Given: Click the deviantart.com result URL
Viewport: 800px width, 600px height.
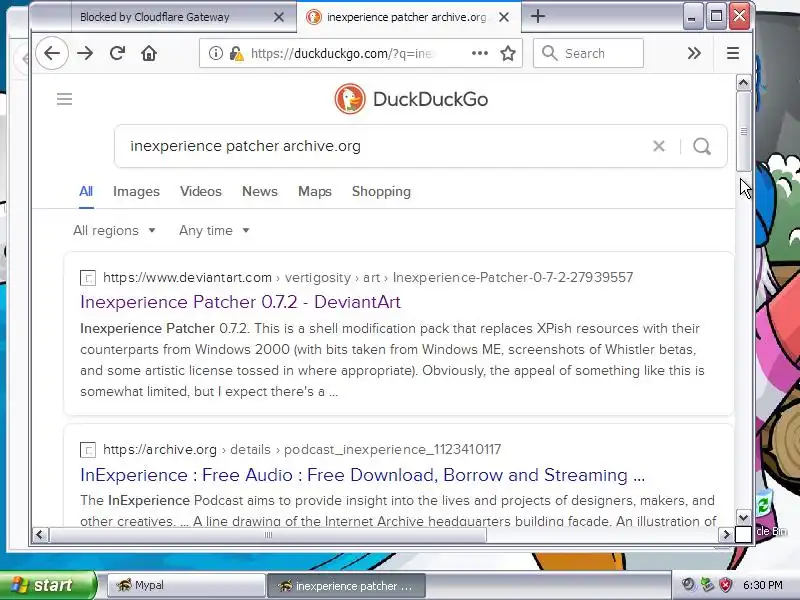Looking at the screenshot, I should 368,278.
